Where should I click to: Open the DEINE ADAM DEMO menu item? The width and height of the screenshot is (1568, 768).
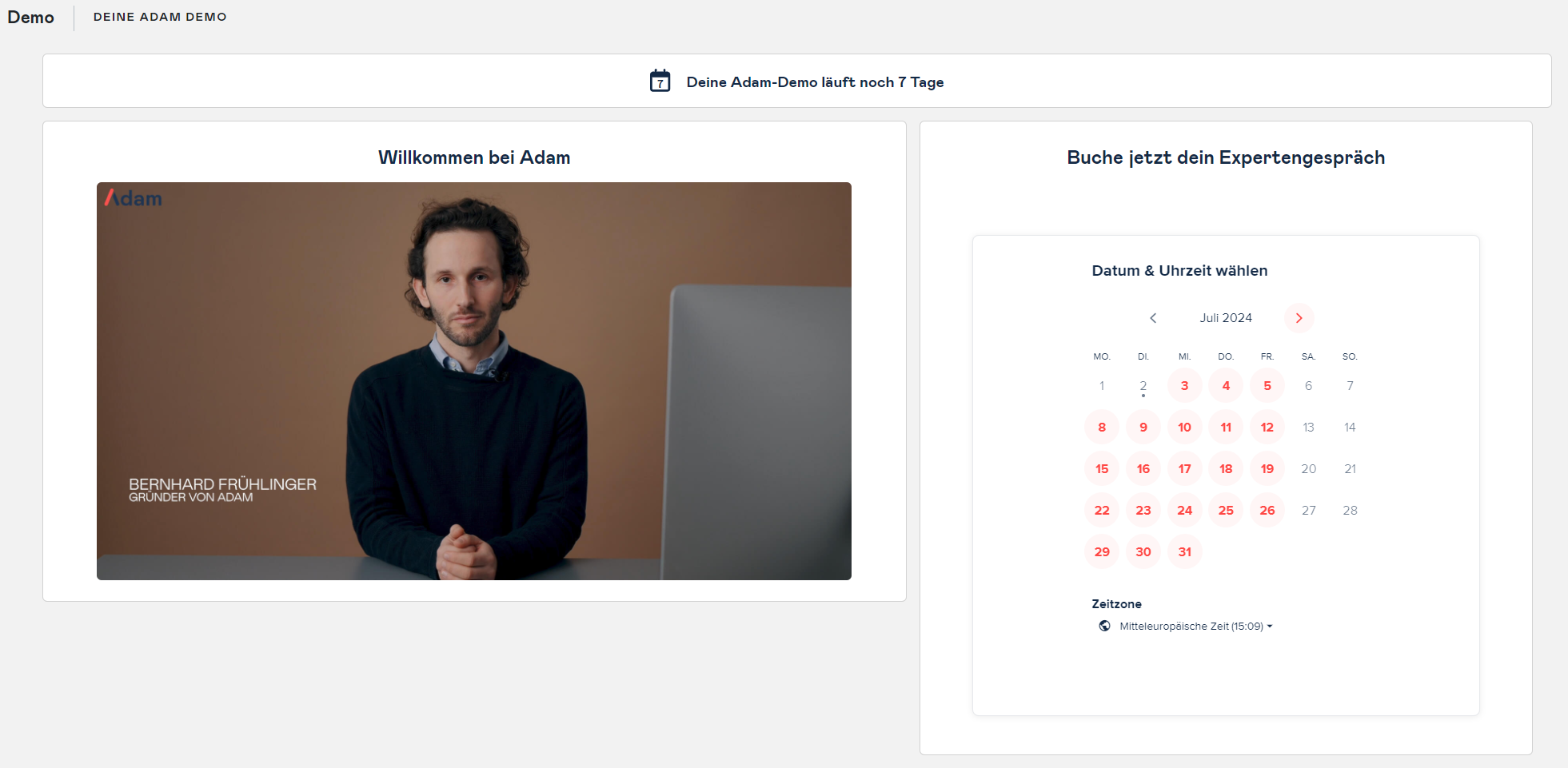point(160,17)
